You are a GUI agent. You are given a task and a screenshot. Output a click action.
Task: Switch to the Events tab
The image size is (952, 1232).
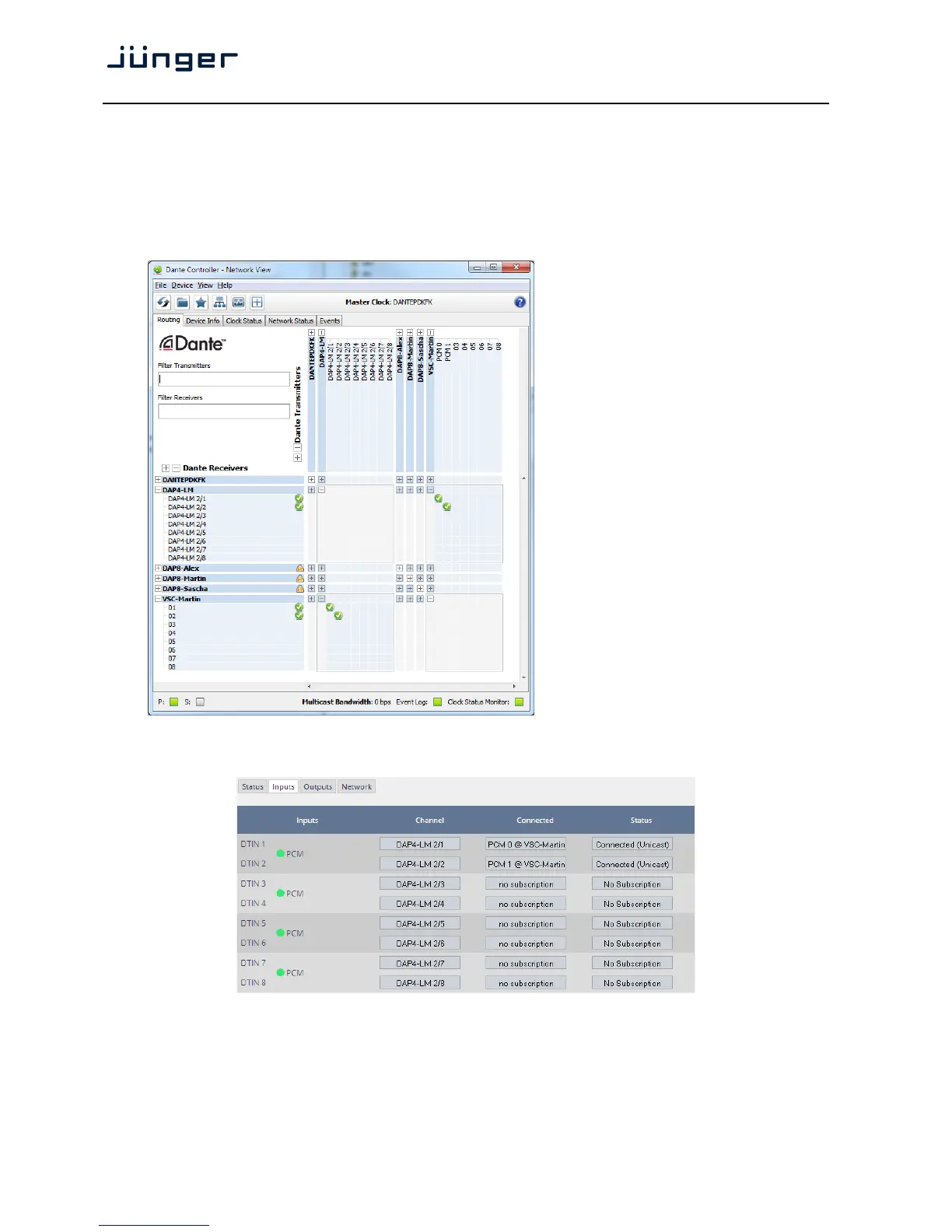pyautogui.click(x=330, y=320)
